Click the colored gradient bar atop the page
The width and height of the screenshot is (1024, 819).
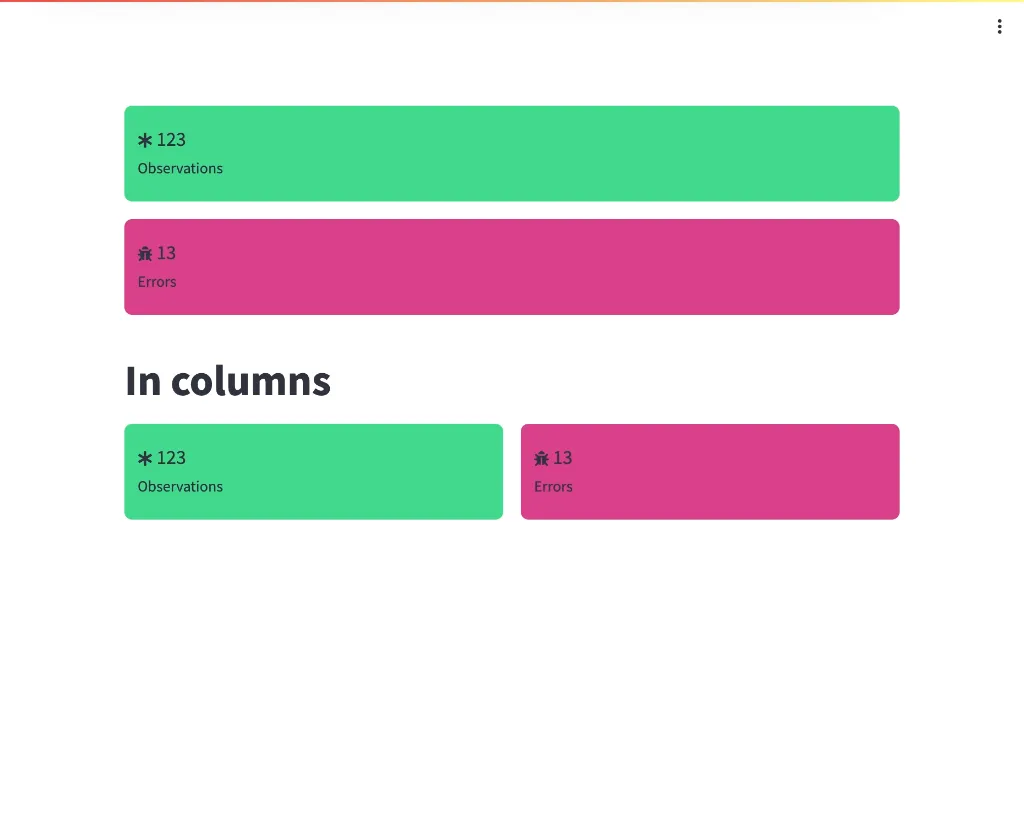point(512,1)
